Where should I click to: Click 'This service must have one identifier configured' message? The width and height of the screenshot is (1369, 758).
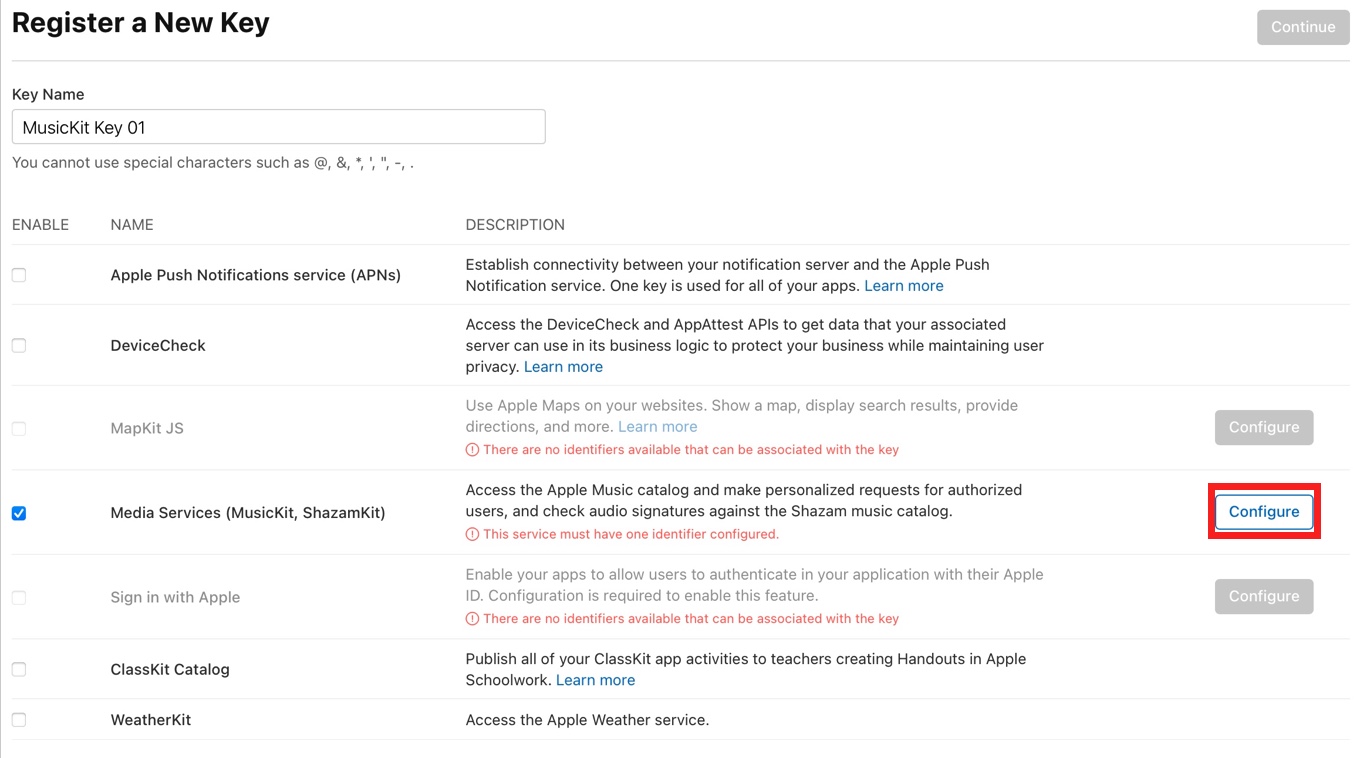[631, 534]
